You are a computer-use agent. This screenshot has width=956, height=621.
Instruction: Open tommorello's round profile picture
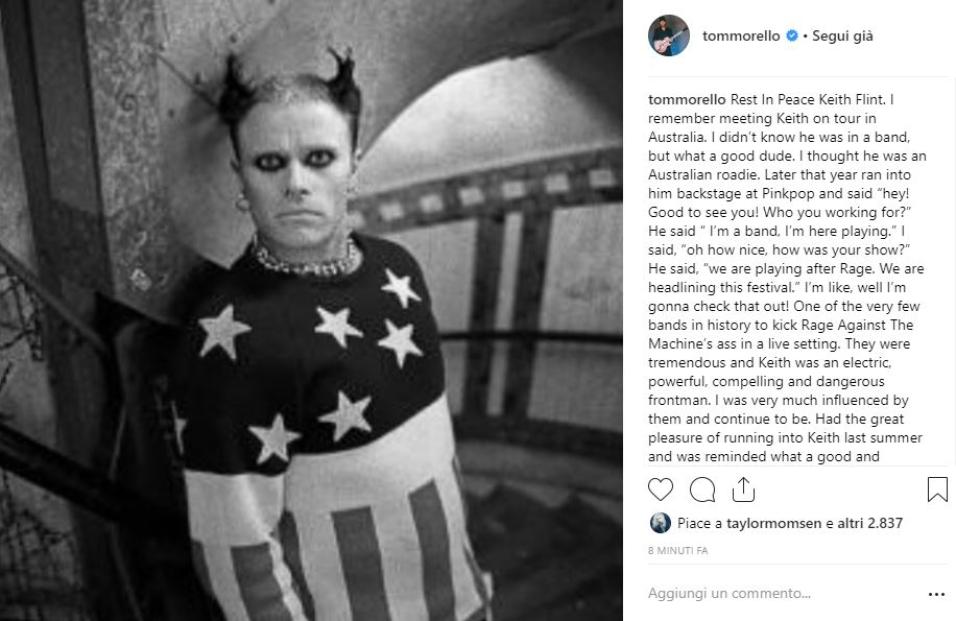(669, 35)
